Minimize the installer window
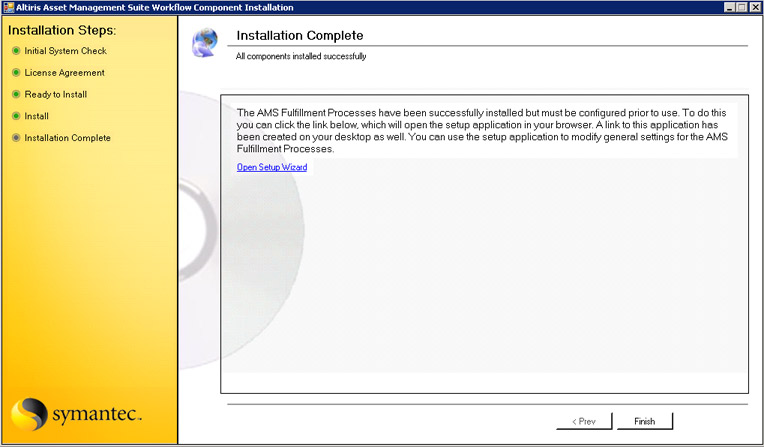 (x=729, y=7)
